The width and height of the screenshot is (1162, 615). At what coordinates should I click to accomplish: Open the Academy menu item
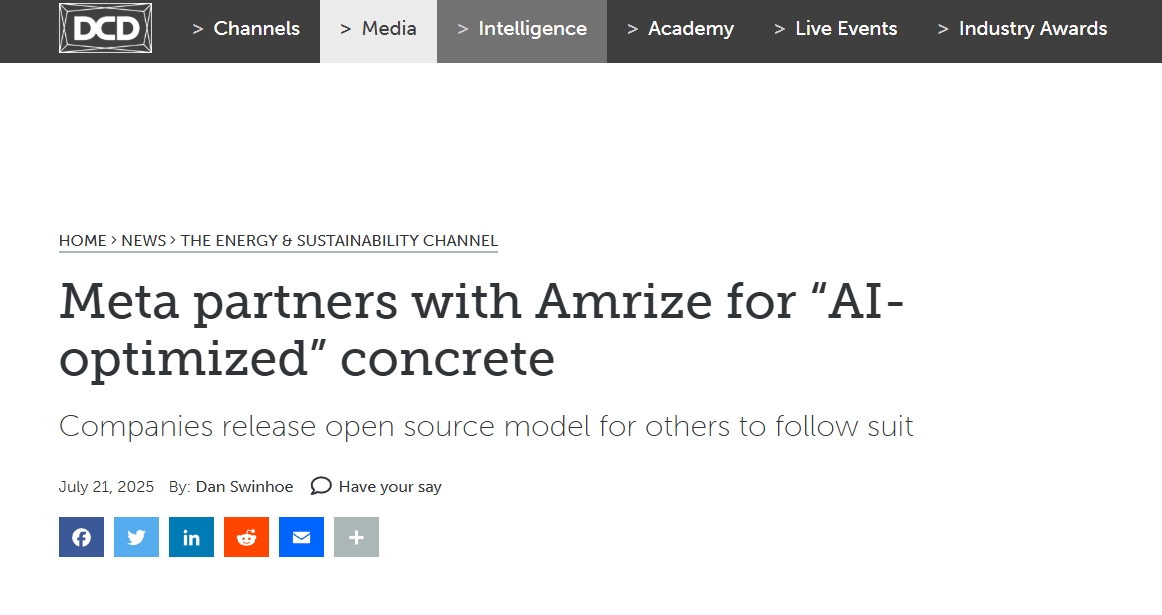pos(680,29)
